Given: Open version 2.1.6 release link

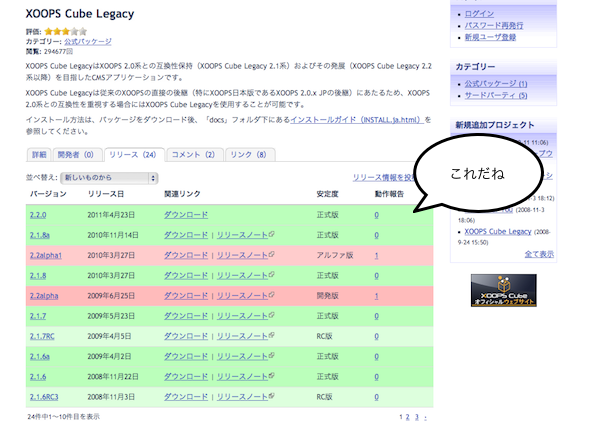Looking at the screenshot, I should (x=38, y=377).
